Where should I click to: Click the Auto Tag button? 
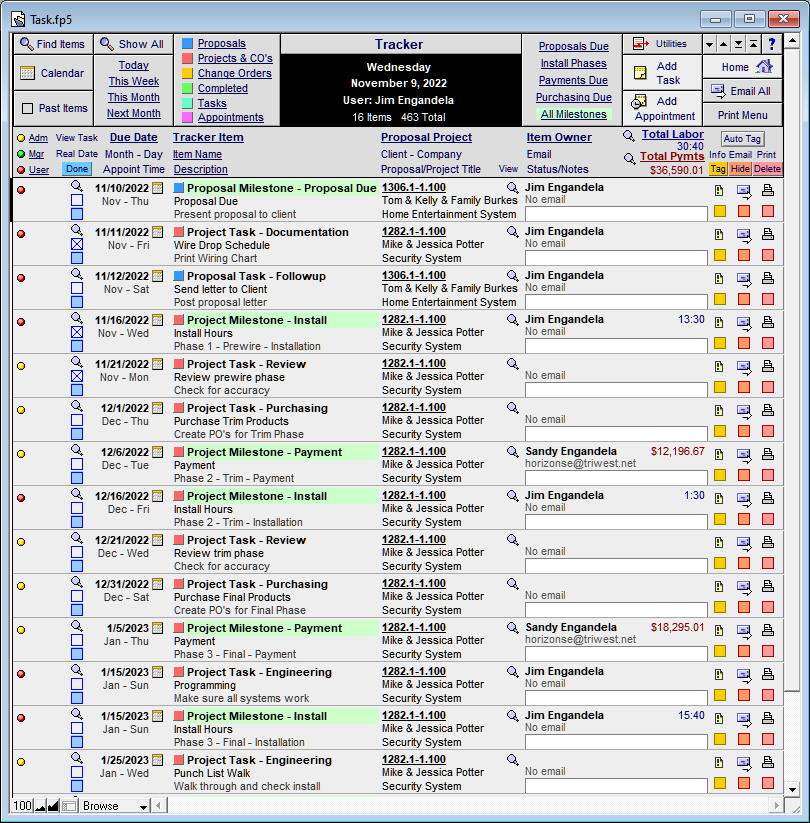742,139
